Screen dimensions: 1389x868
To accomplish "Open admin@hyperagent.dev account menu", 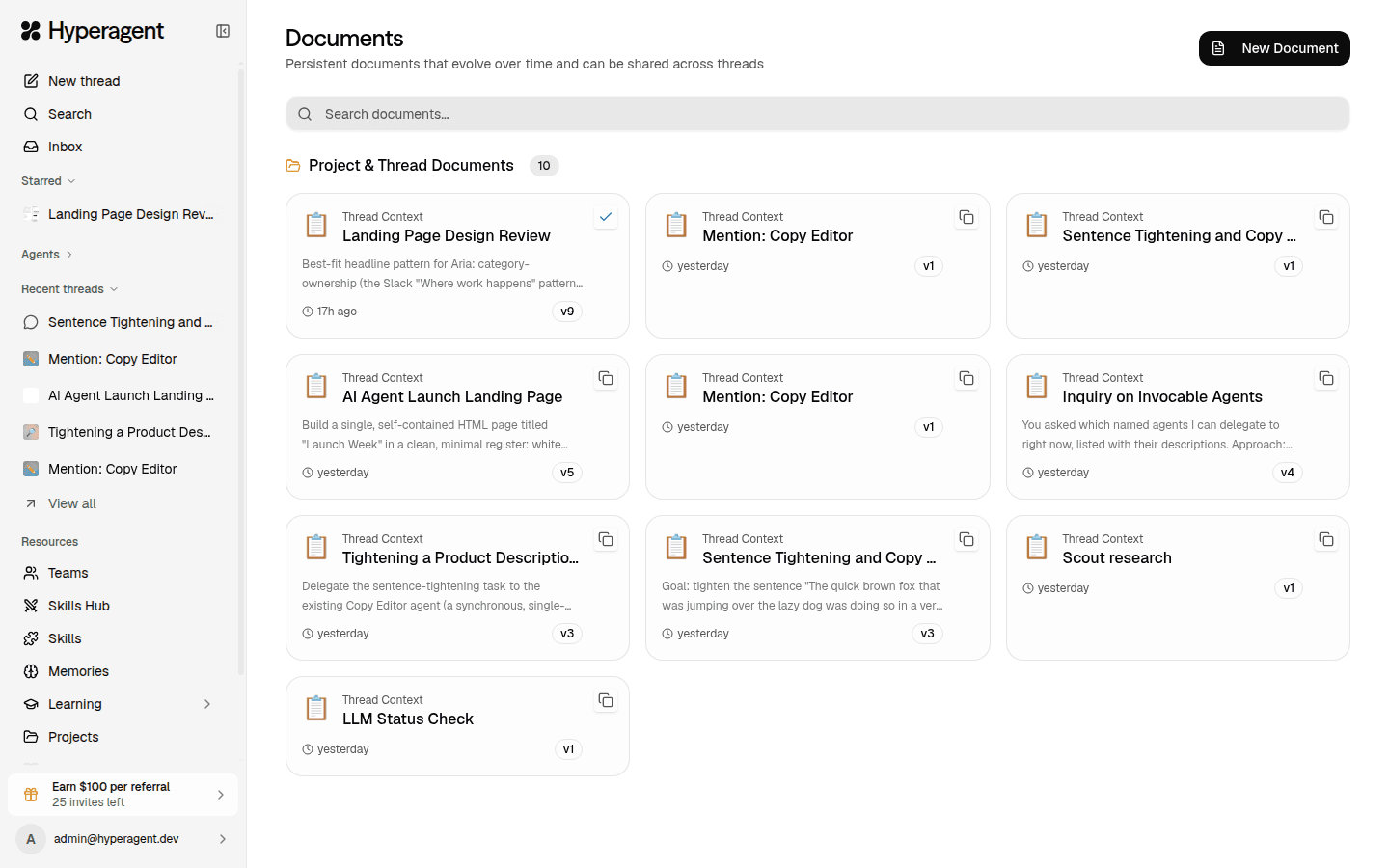I will point(123,839).
